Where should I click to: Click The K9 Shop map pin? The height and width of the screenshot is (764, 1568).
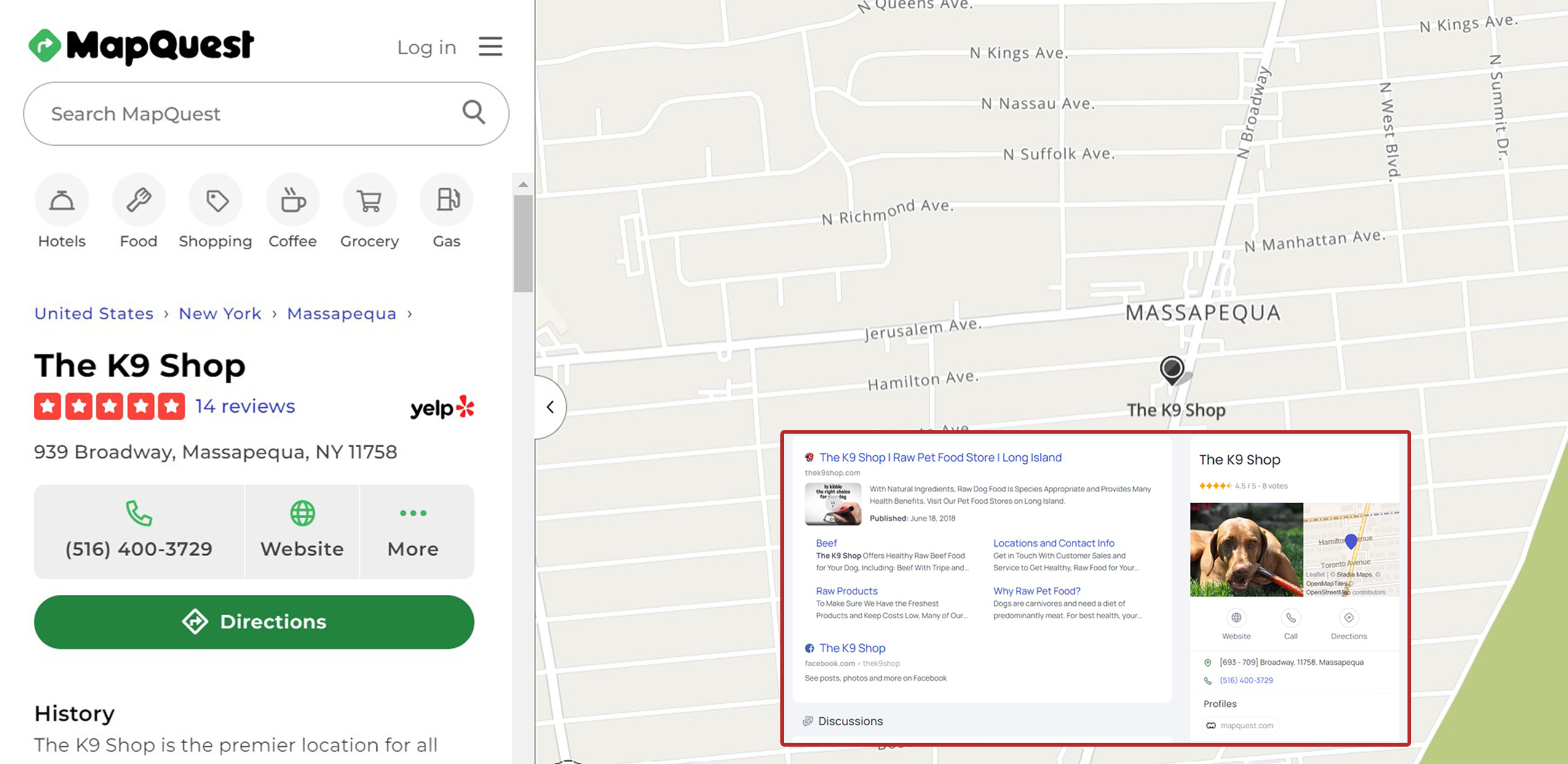click(x=1171, y=369)
